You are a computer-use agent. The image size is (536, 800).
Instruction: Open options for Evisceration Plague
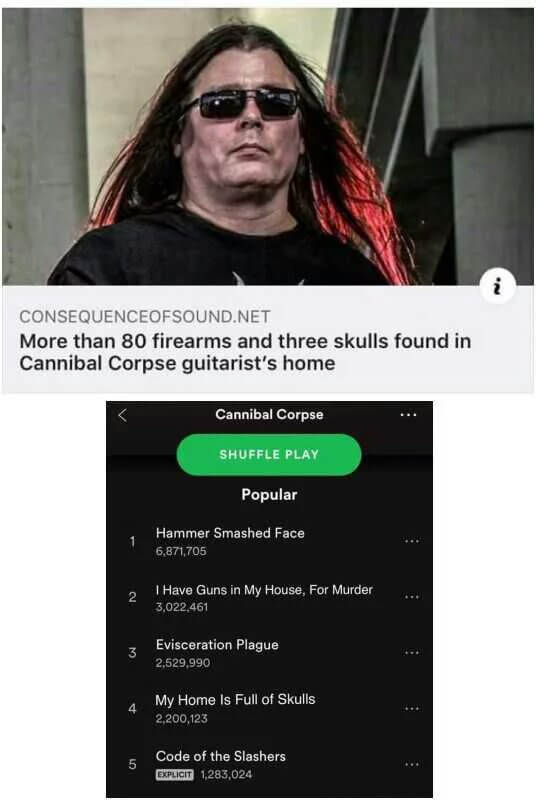click(x=412, y=653)
